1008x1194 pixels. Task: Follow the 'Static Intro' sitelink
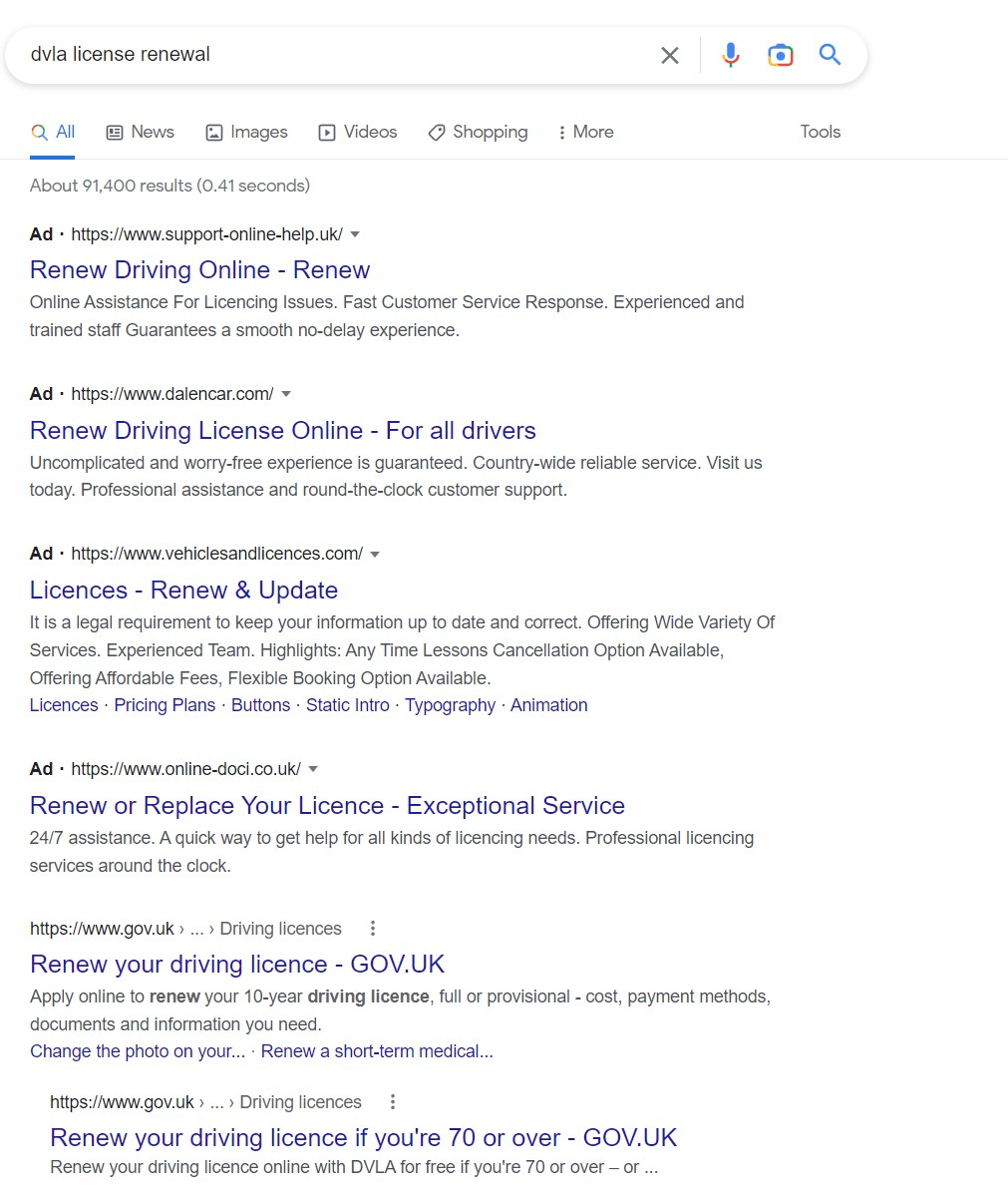tap(347, 705)
